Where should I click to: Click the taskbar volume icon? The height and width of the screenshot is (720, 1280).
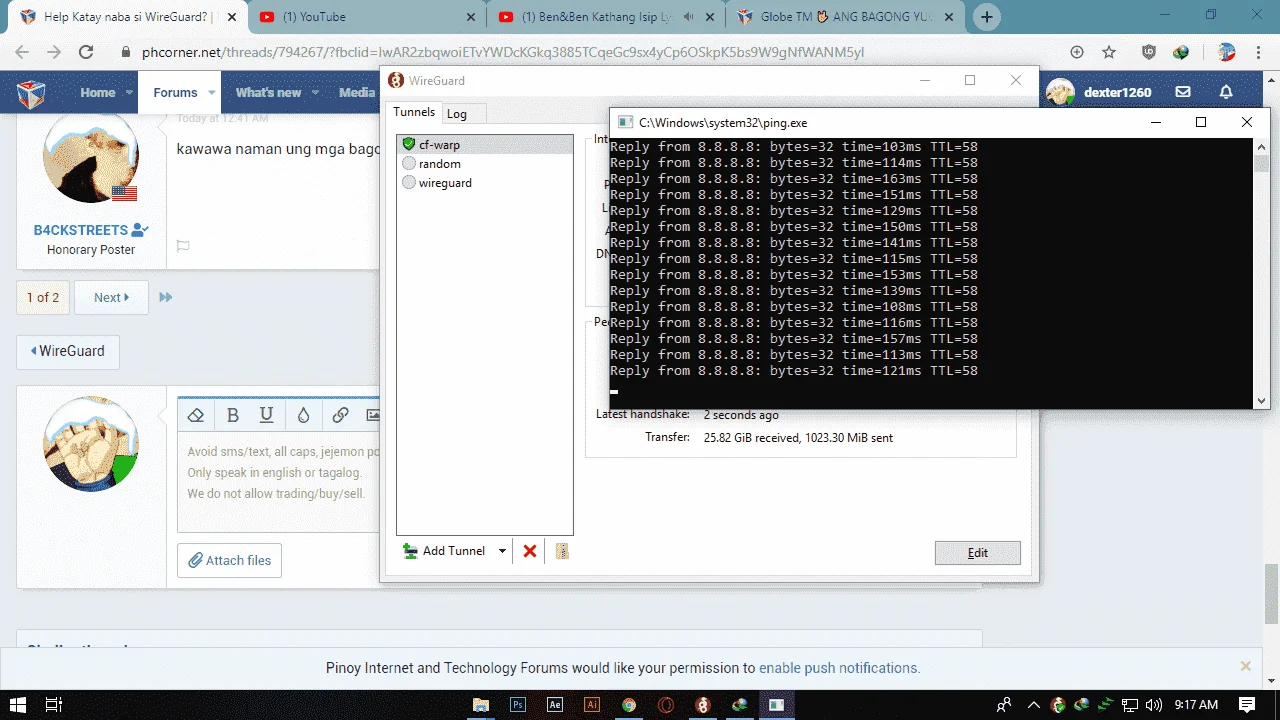[1152, 704]
